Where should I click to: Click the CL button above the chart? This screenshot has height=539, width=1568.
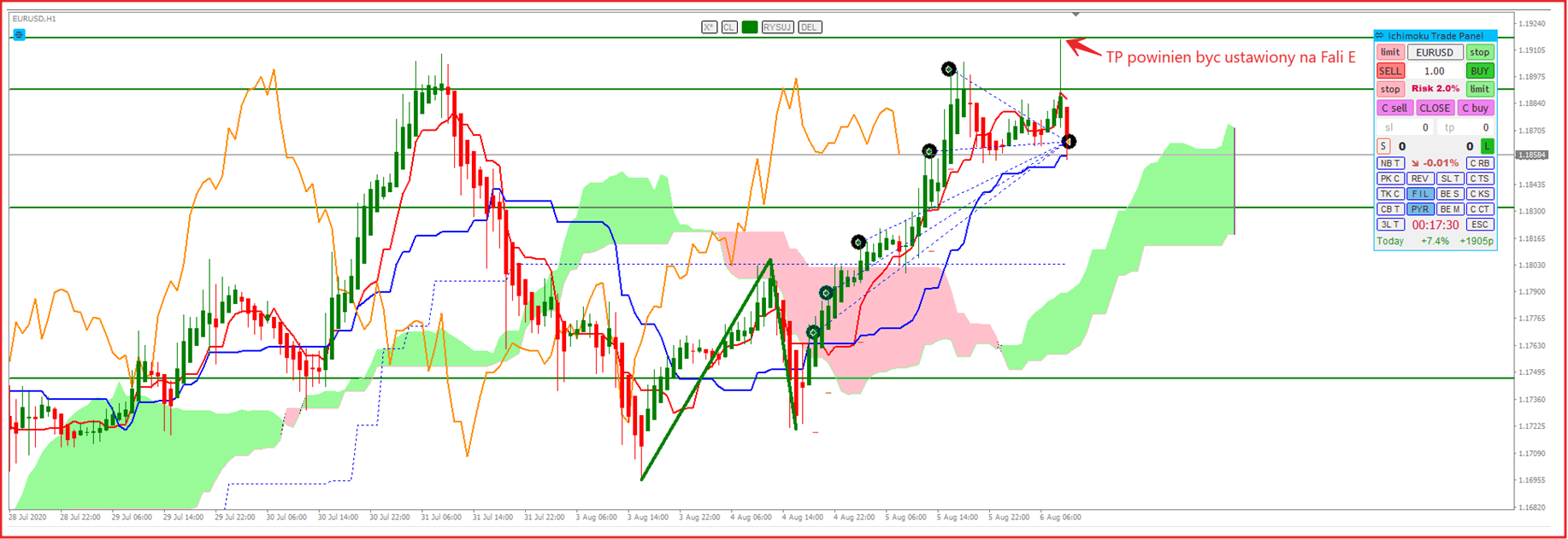(x=729, y=27)
